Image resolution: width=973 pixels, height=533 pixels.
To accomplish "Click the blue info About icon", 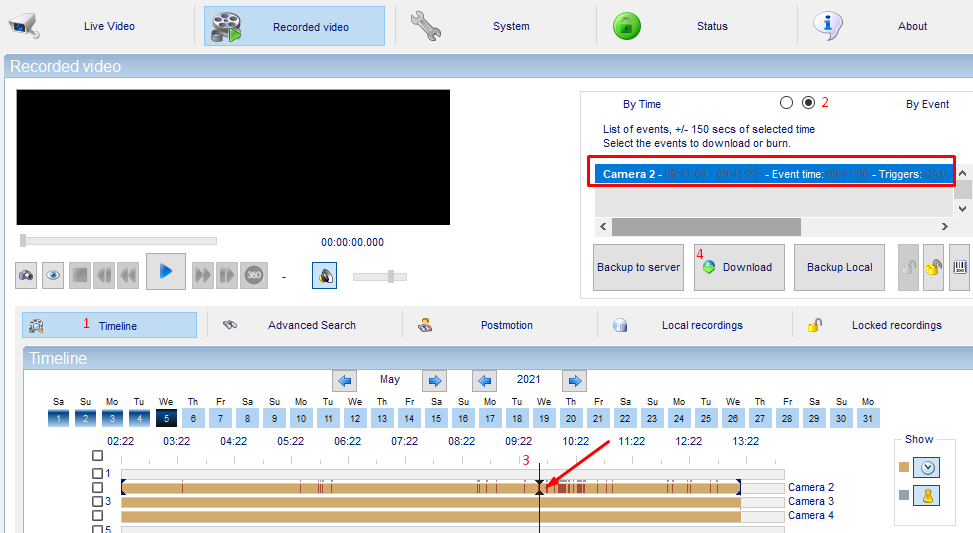I will click(x=827, y=25).
